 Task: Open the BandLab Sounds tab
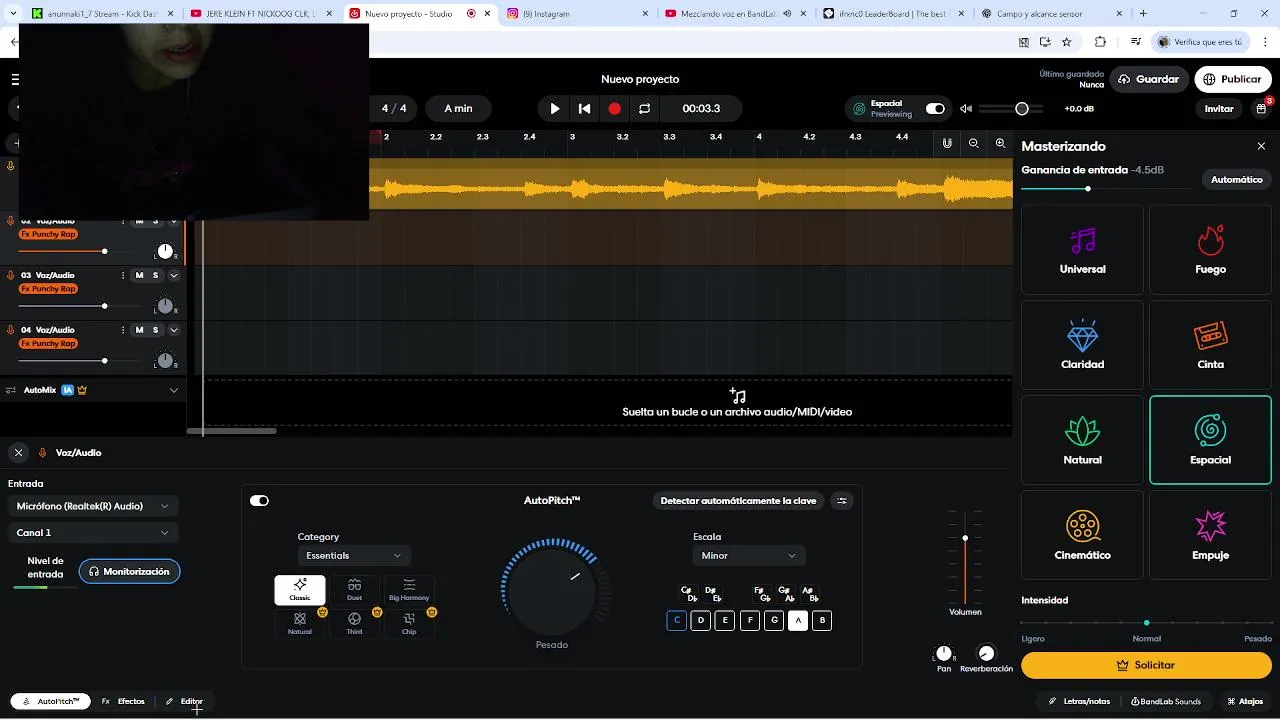click(1166, 702)
